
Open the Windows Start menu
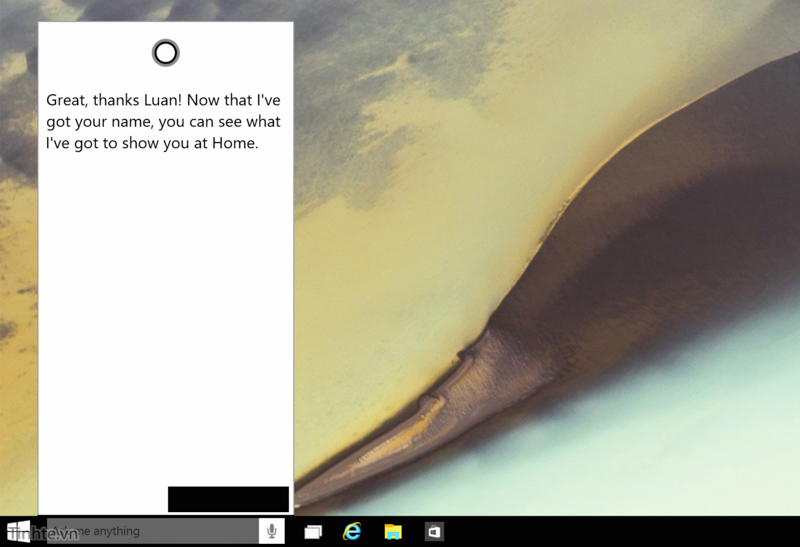point(19,531)
